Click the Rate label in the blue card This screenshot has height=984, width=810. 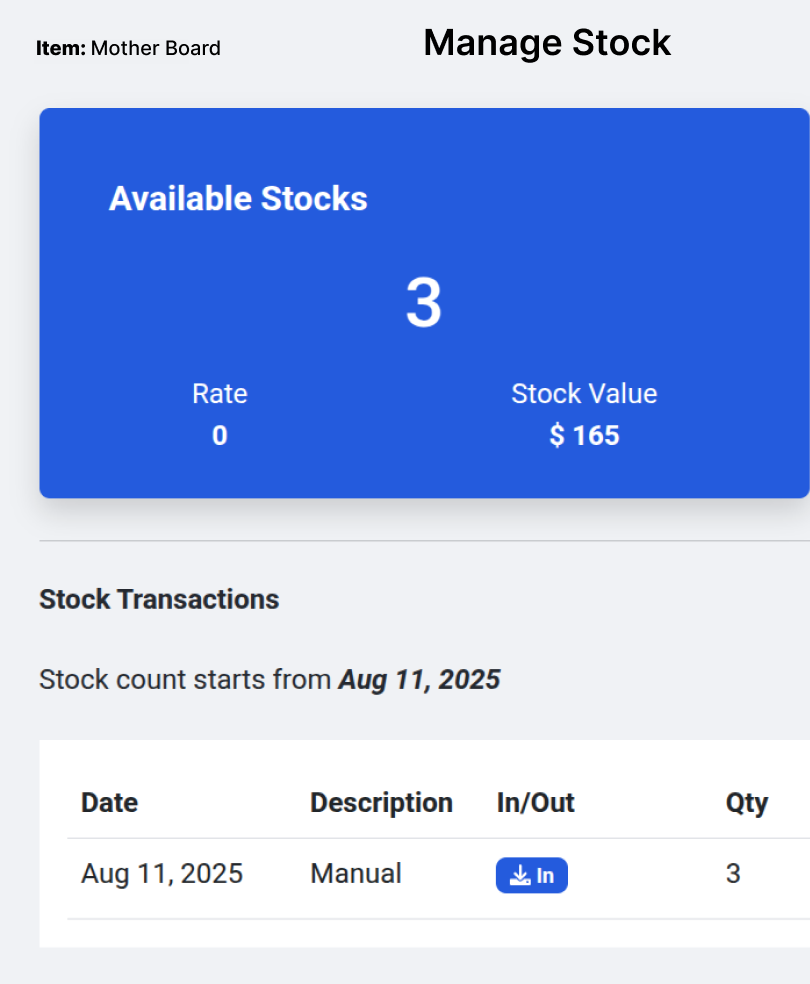pyautogui.click(x=220, y=394)
